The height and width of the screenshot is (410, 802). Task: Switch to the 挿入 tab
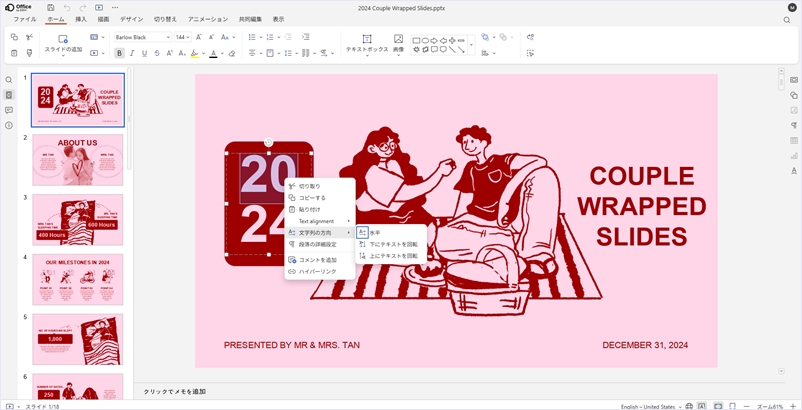pyautogui.click(x=81, y=19)
